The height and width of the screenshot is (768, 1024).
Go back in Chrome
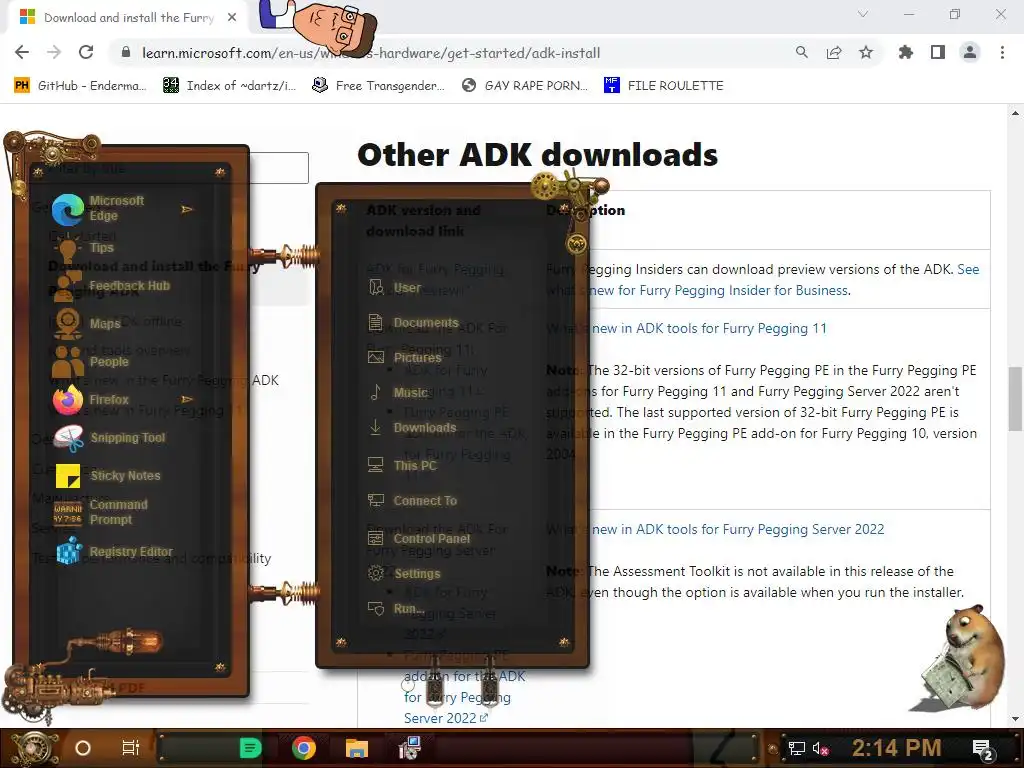click(x=22, y=52)
